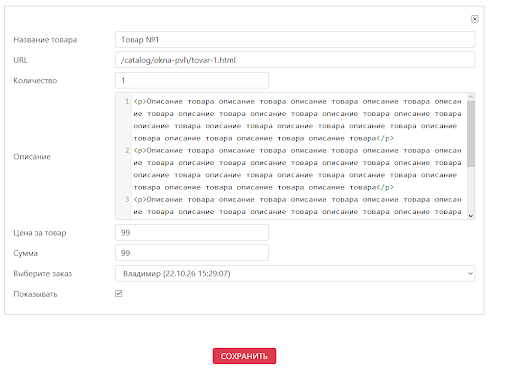Click scrollbar down arrow in description editor

pyautogui.click(x=471, y=216)
